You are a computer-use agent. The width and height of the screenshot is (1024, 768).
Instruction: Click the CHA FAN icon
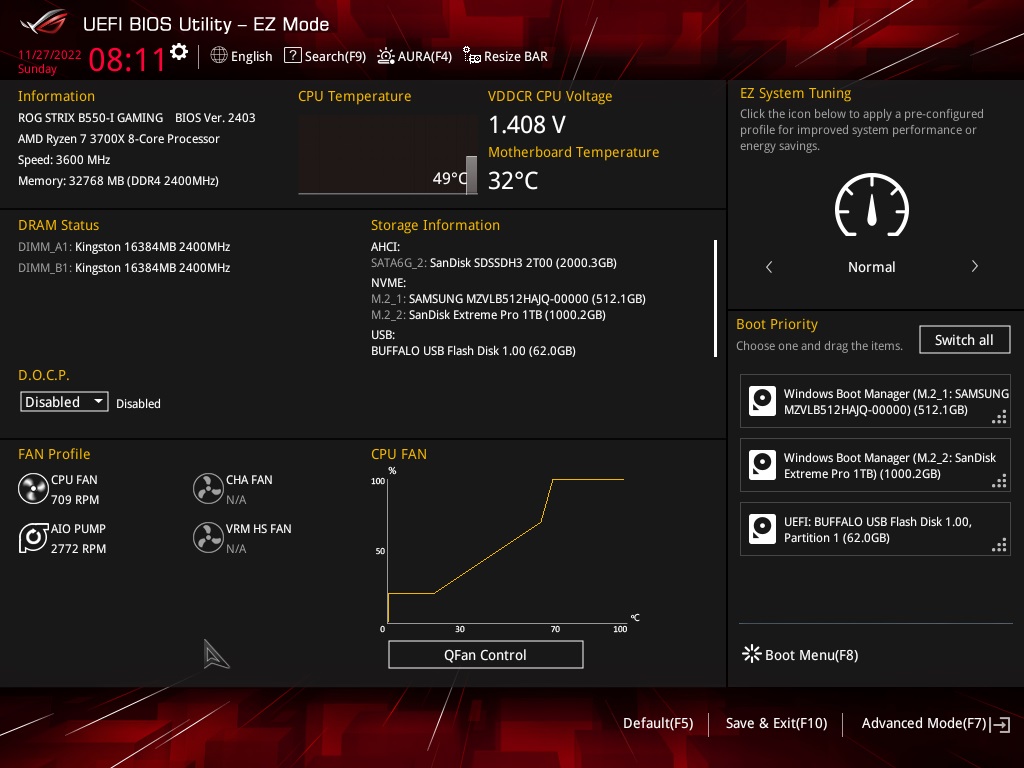pos(208,488)
